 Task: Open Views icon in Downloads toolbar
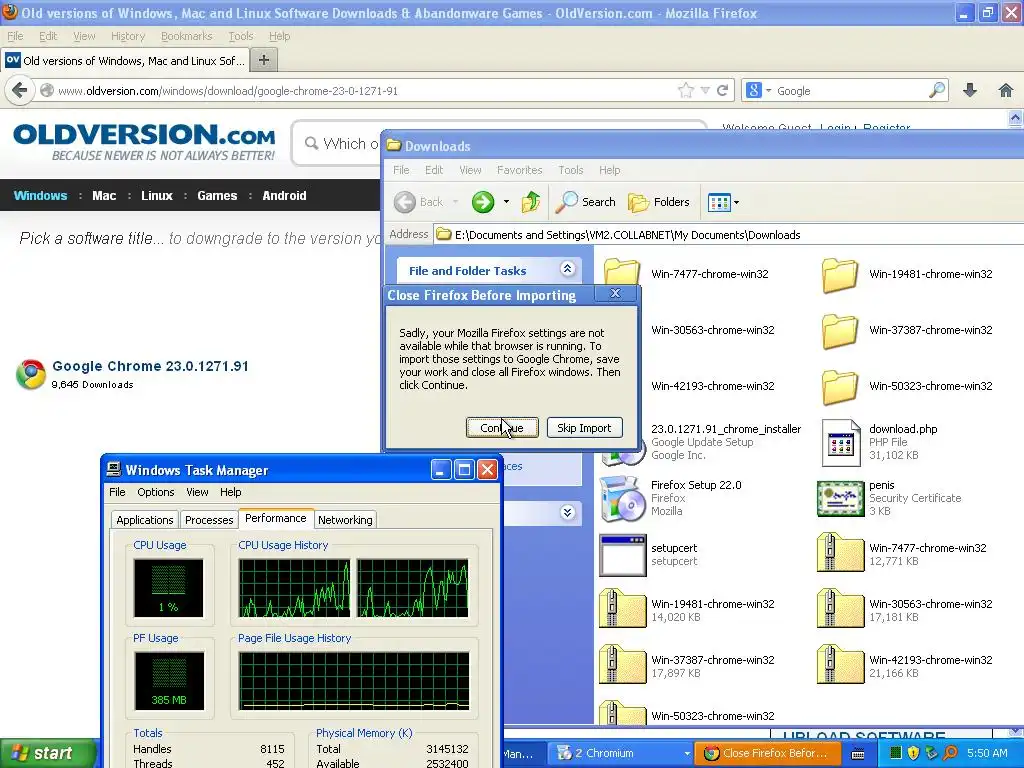pos(719,202)
